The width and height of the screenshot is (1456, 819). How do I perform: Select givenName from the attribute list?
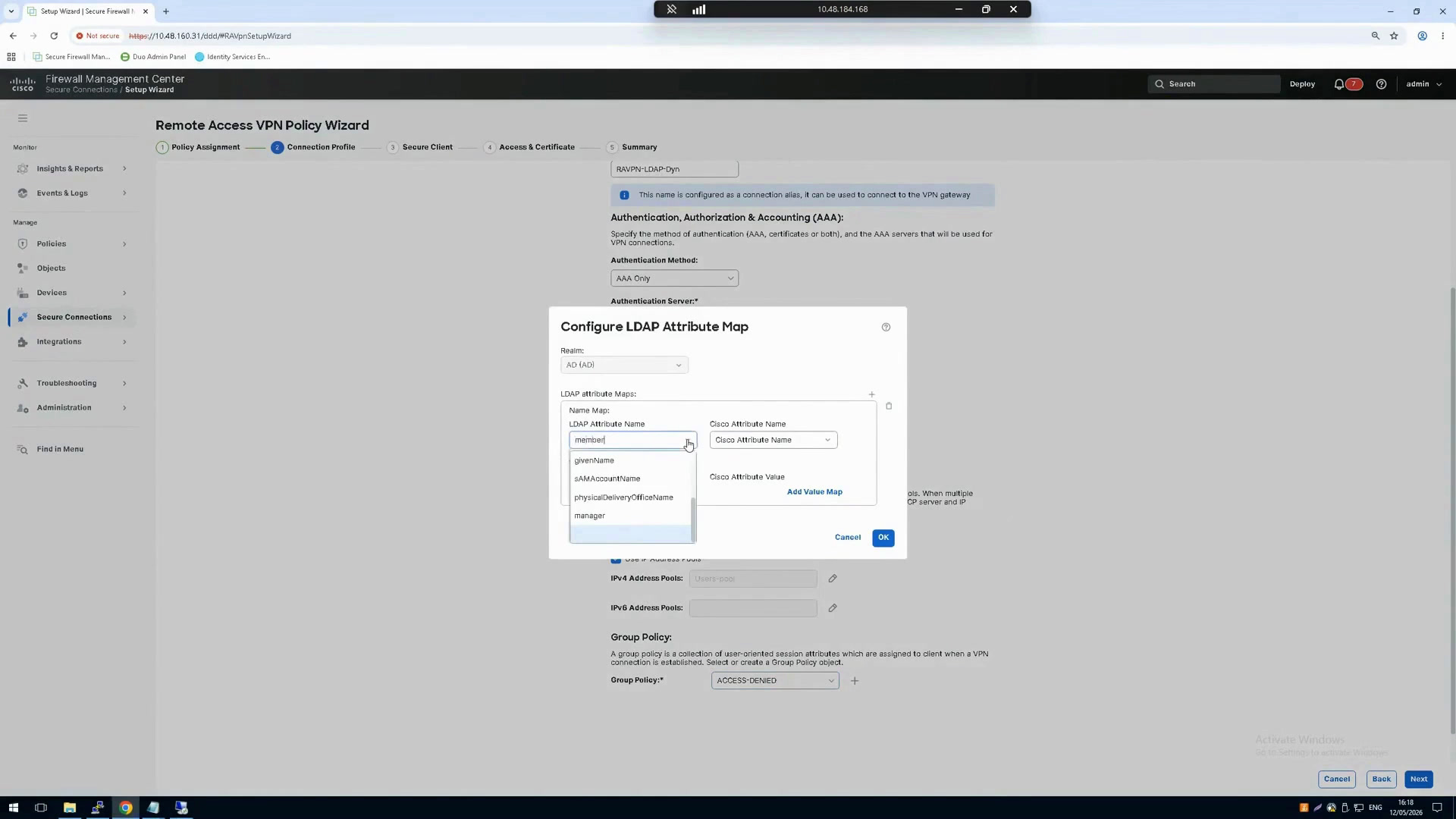click(631, 460)
